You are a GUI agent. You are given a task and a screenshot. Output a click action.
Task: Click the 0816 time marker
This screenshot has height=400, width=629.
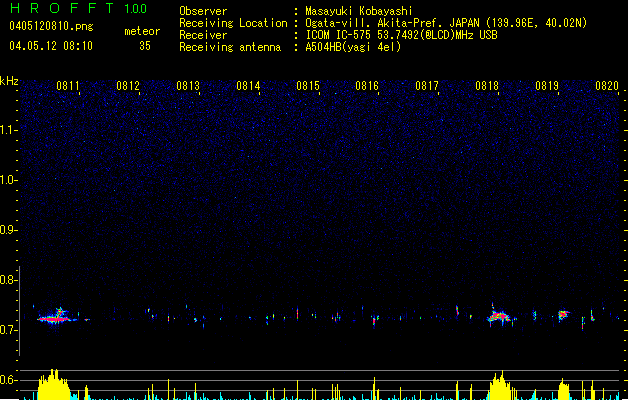click(367, 86)
